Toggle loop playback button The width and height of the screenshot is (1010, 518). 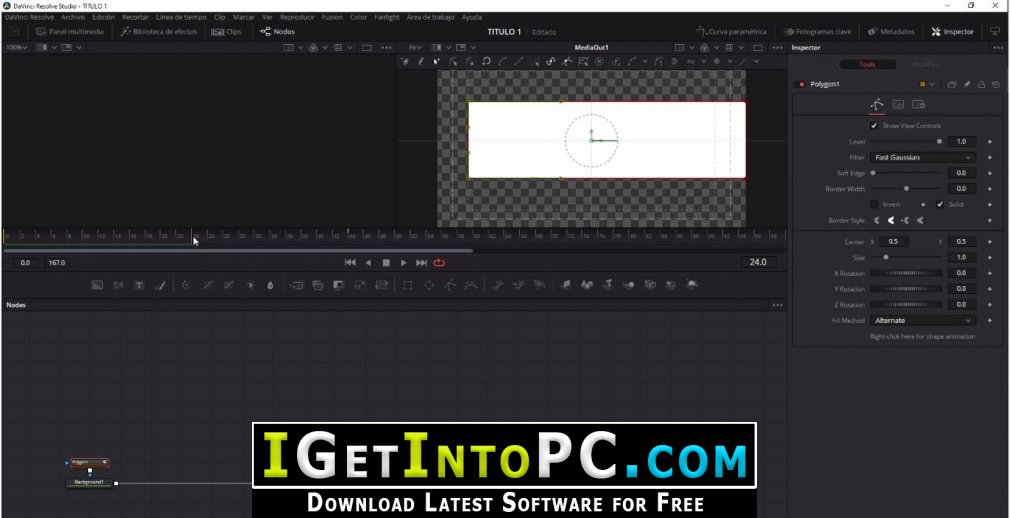[439, 262]
